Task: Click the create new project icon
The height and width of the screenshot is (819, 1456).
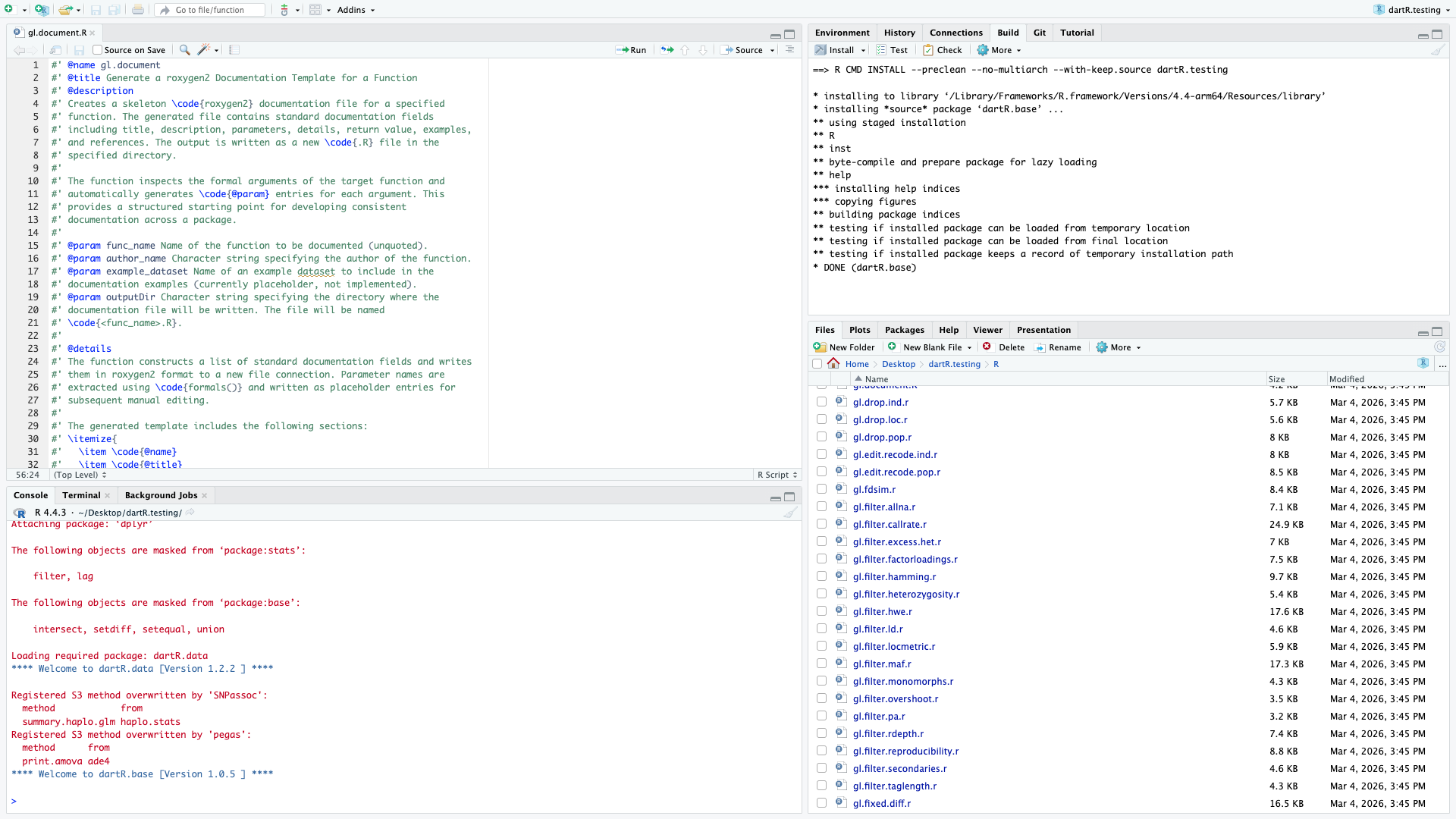Action: (x=42, y=10)
